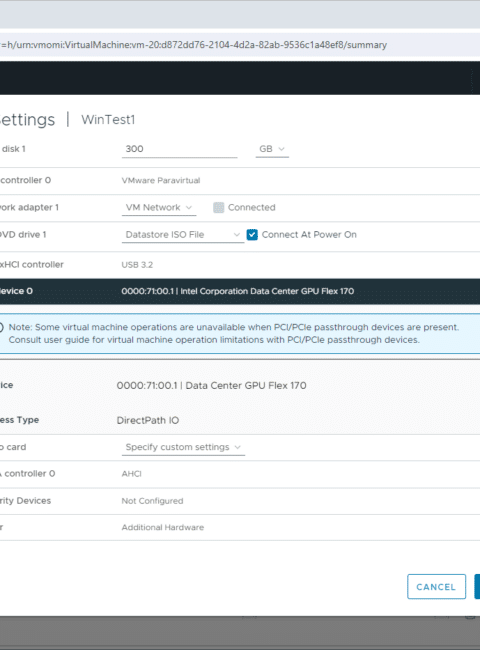
Task: Expand the DVD drive 1 label
Action: (x=23, y=235)
